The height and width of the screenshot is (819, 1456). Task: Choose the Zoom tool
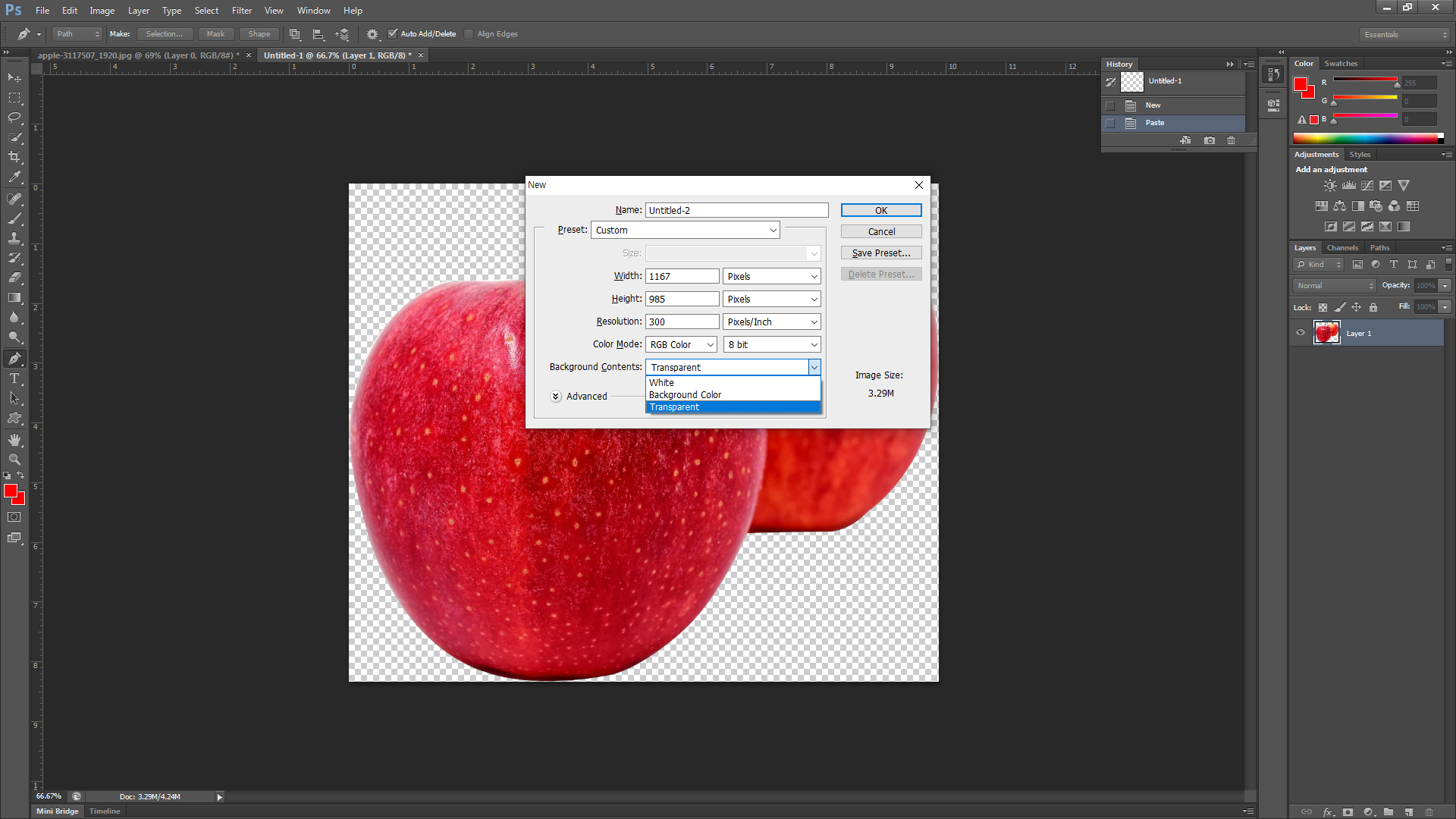coord(14,460)
